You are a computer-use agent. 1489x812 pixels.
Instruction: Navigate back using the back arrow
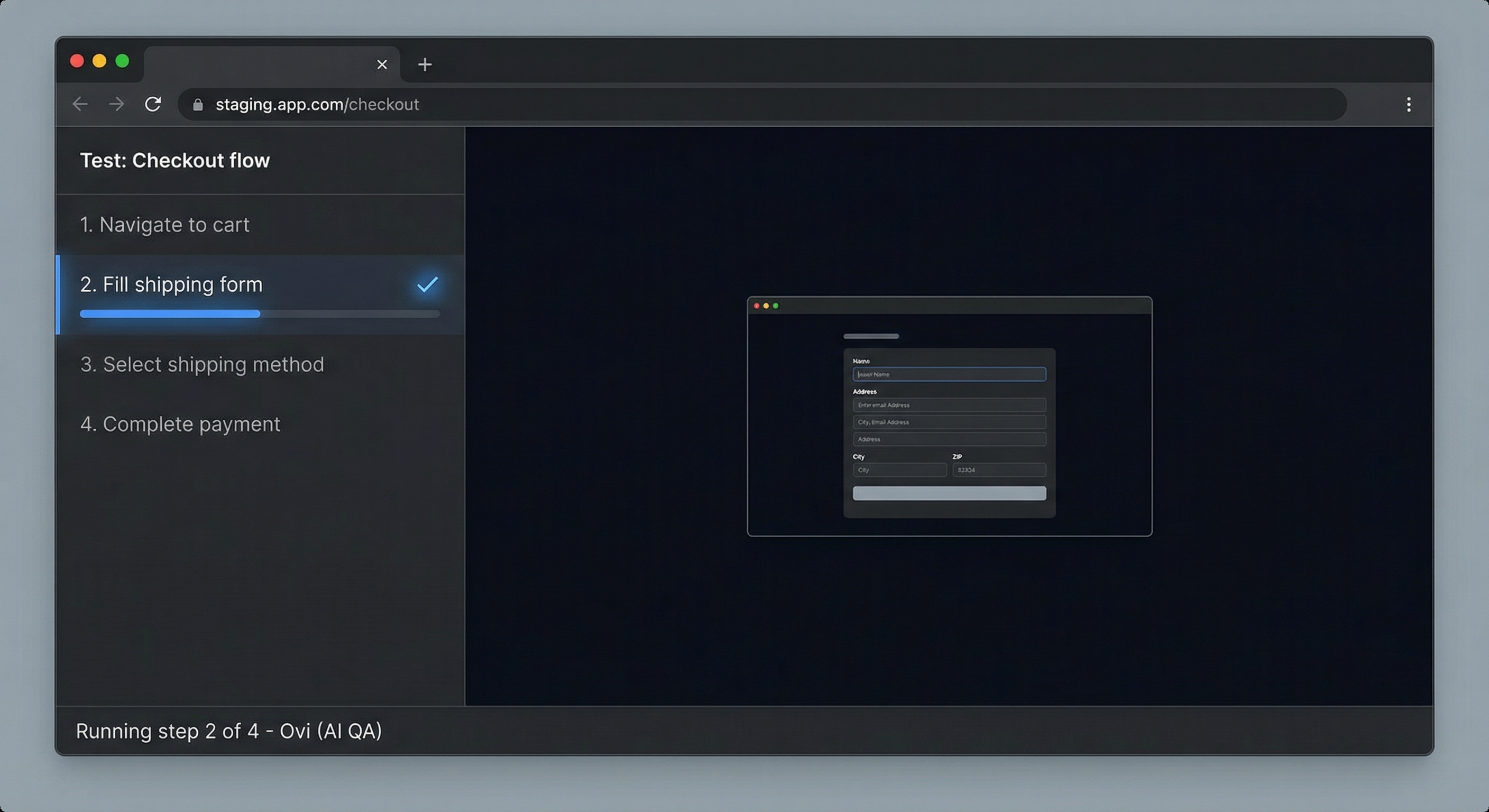click(80, 105)
